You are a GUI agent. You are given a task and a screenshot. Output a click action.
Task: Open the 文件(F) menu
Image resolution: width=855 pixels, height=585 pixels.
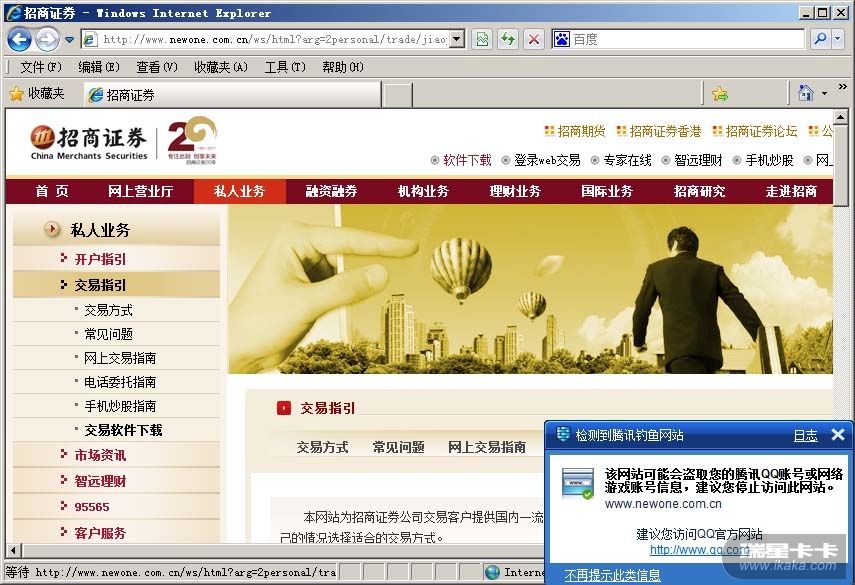tap(41, 67)
